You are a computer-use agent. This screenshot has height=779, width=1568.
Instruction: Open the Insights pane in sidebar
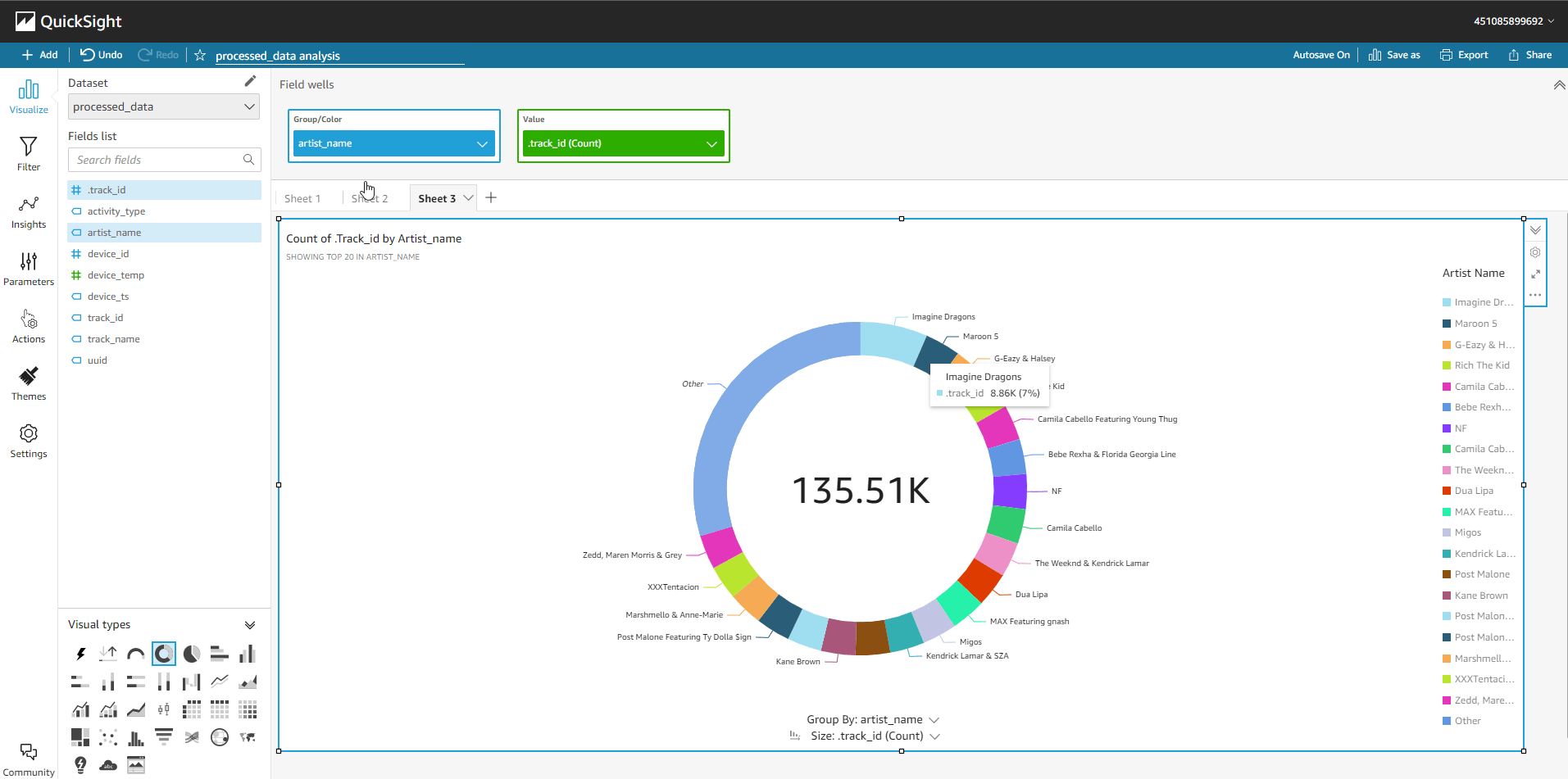click(x=29, y=212)
